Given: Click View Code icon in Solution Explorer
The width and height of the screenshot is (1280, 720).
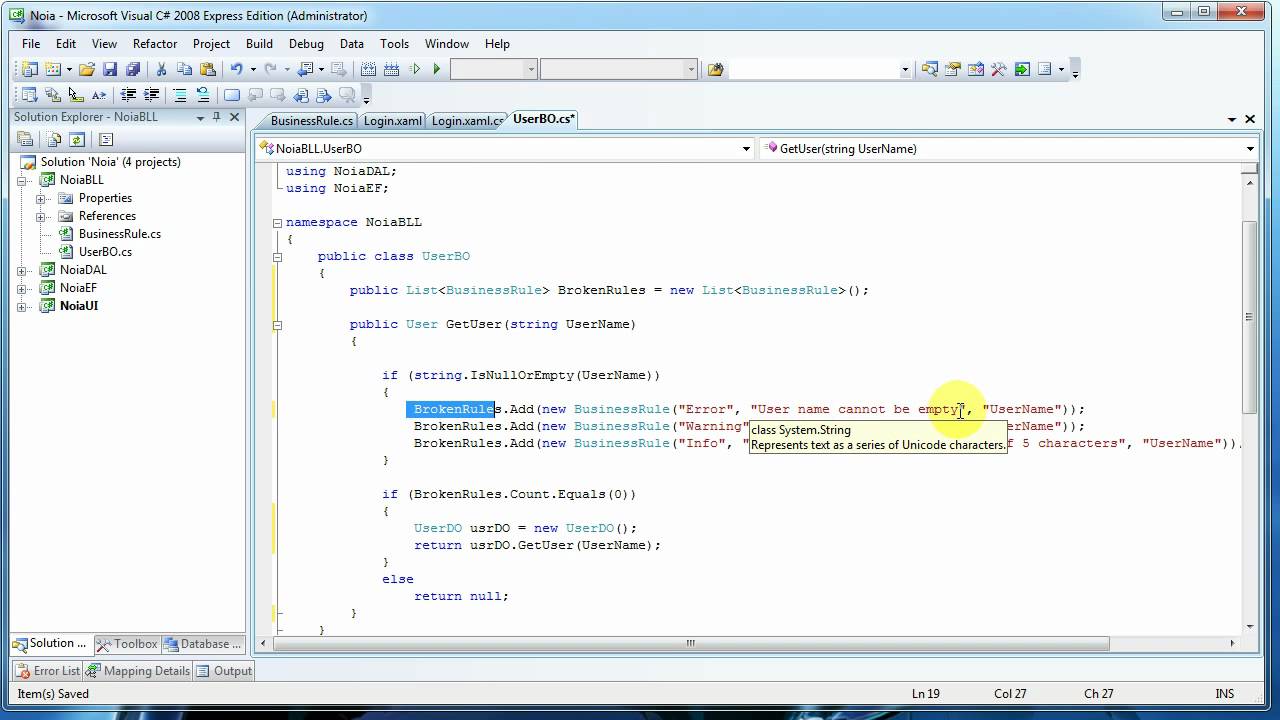Looking at the screenshot, I should click(x=106, y=139).
